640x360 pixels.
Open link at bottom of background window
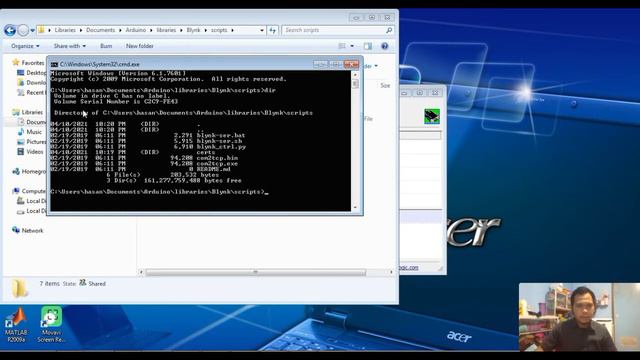(x=409, y=268)
